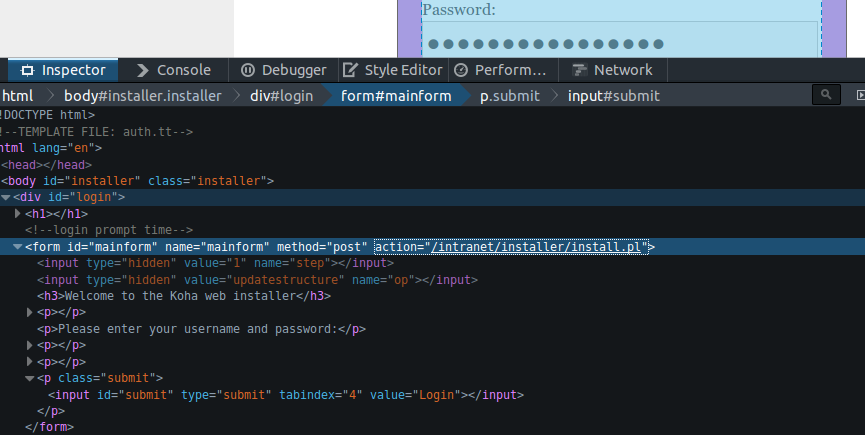Click the form action attribute value
The width and height of the screenshot is (865, 435).
(539, 247)
